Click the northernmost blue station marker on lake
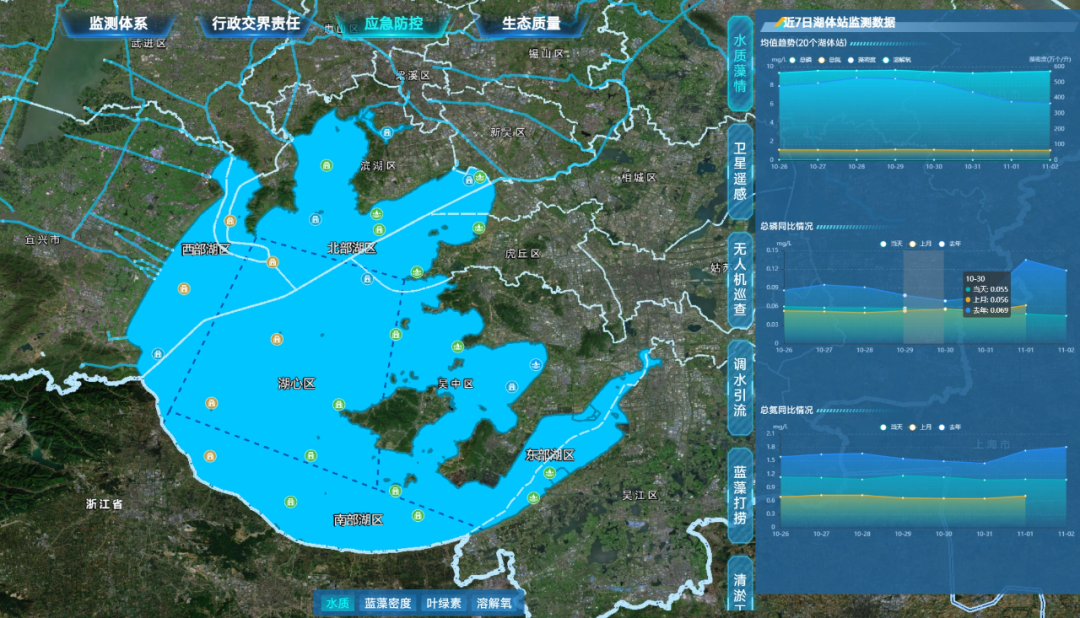This screenshot has width=1080, height=618. click(386, 134)
